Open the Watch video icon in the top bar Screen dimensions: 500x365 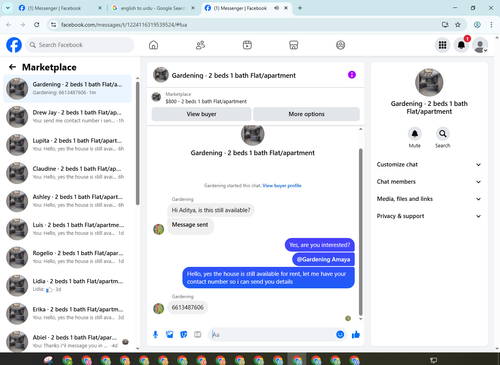[247, 45]
